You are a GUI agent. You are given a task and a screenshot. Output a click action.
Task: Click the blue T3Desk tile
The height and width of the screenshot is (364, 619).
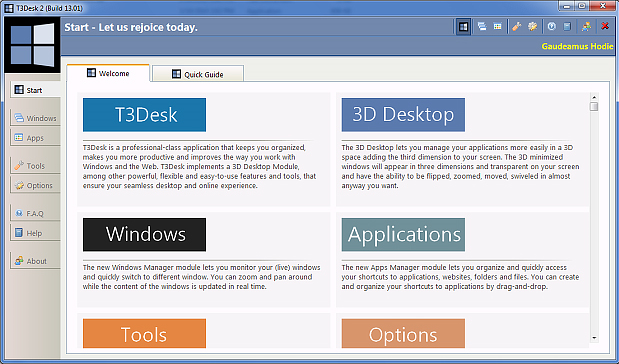pyautogui.click(x=144, y=115)
